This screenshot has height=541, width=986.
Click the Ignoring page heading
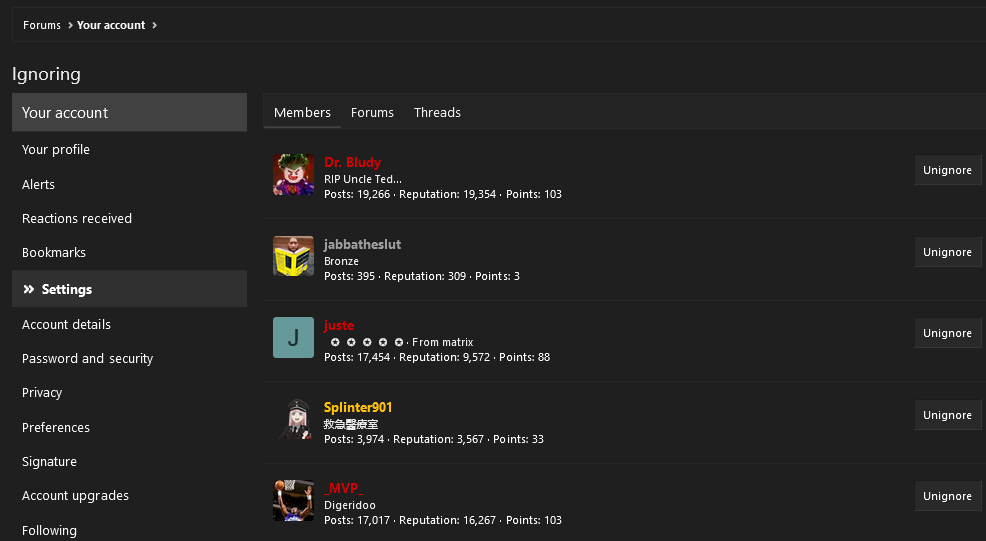(47, 74)
